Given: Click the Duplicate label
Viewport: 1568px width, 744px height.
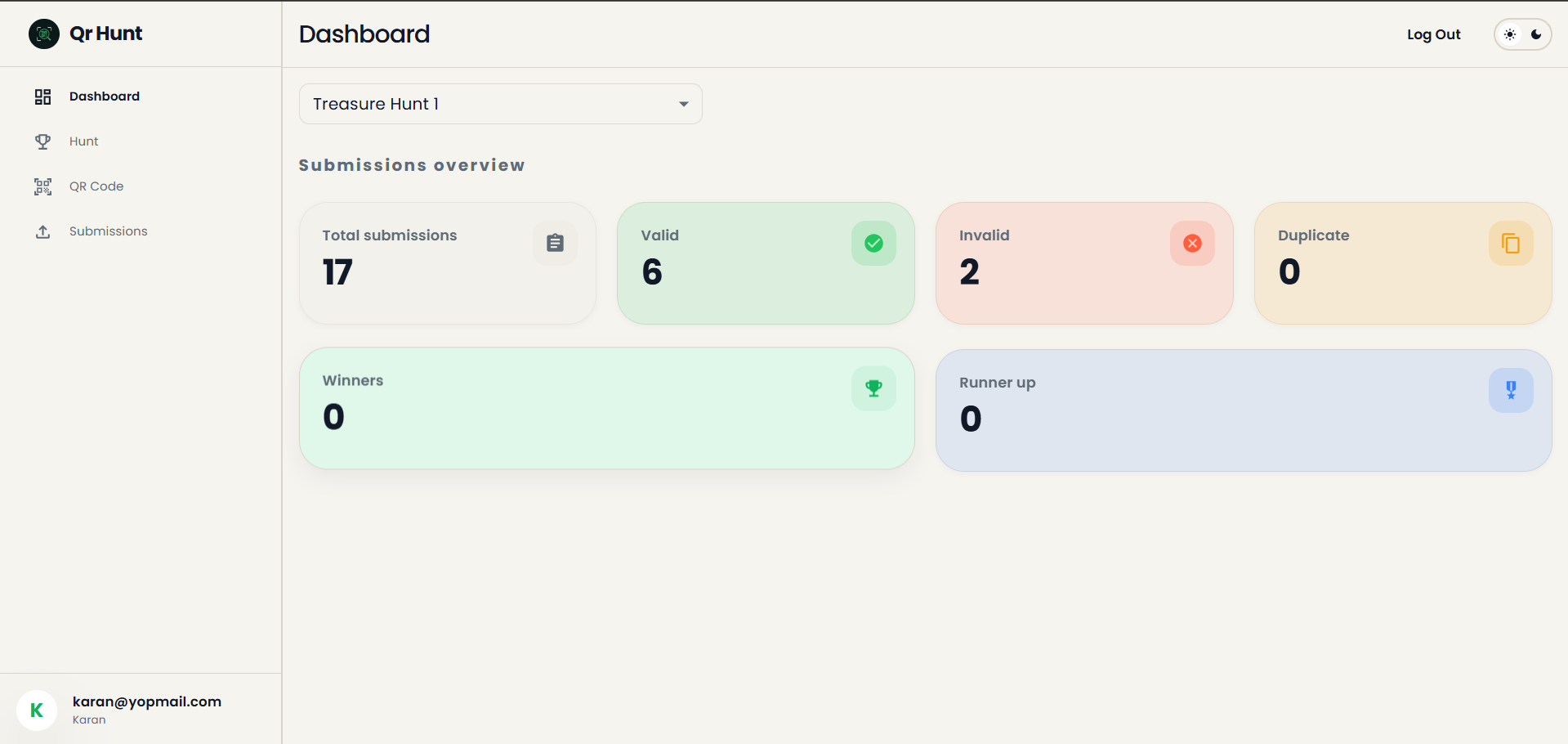Looking at the screenshot, I should (1314, 235).
